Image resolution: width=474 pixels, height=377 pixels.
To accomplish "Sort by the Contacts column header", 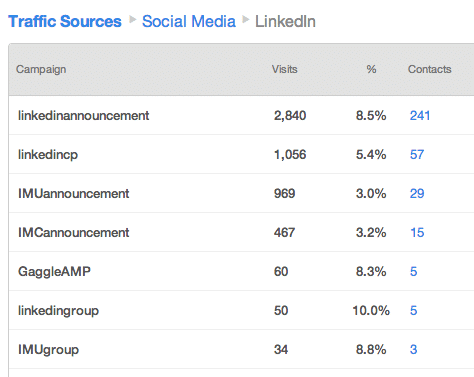I will pyautogui.click(x=429, y=69).
